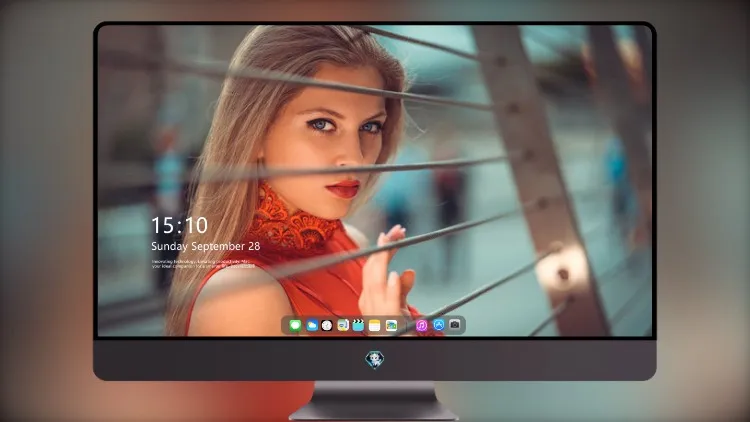
Task: Open the Camera app in dock
Action: click(x=454, y=325)
